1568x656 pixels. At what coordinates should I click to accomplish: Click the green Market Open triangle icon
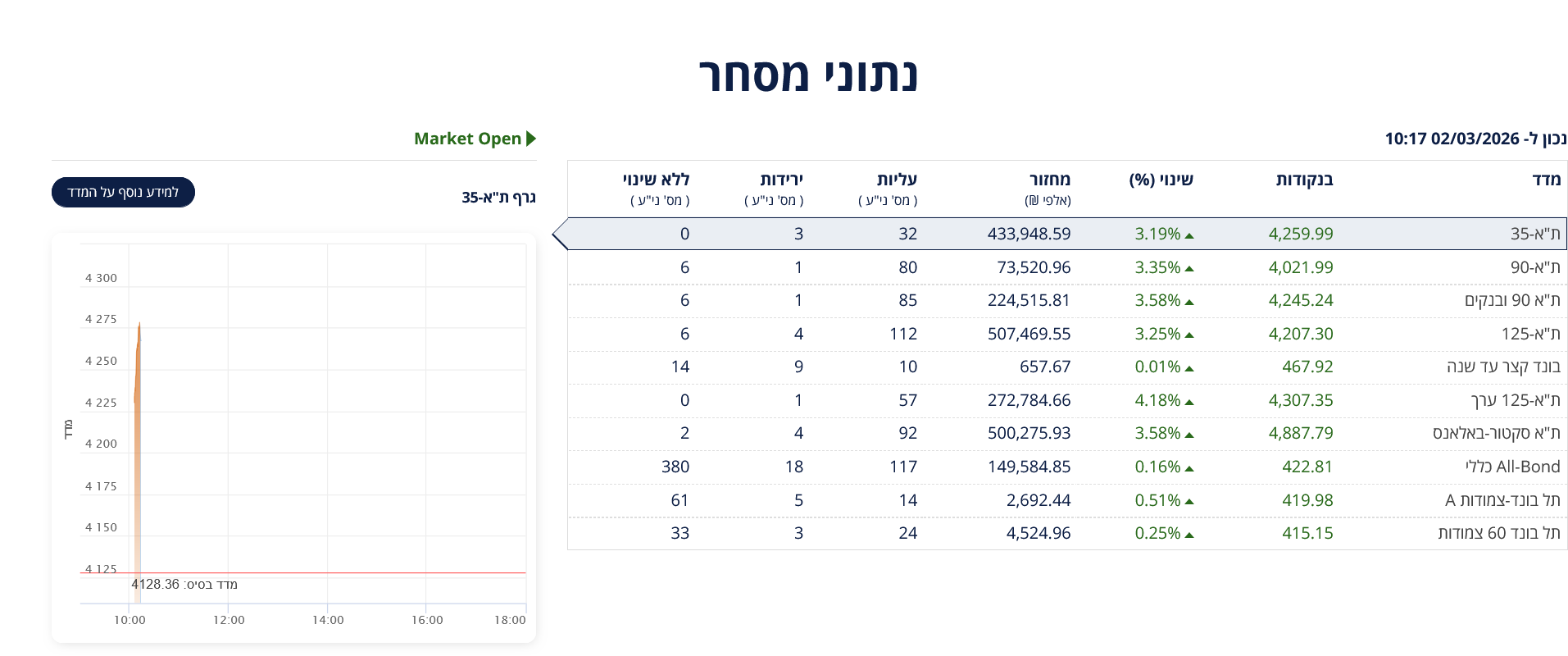pos(531,139)
